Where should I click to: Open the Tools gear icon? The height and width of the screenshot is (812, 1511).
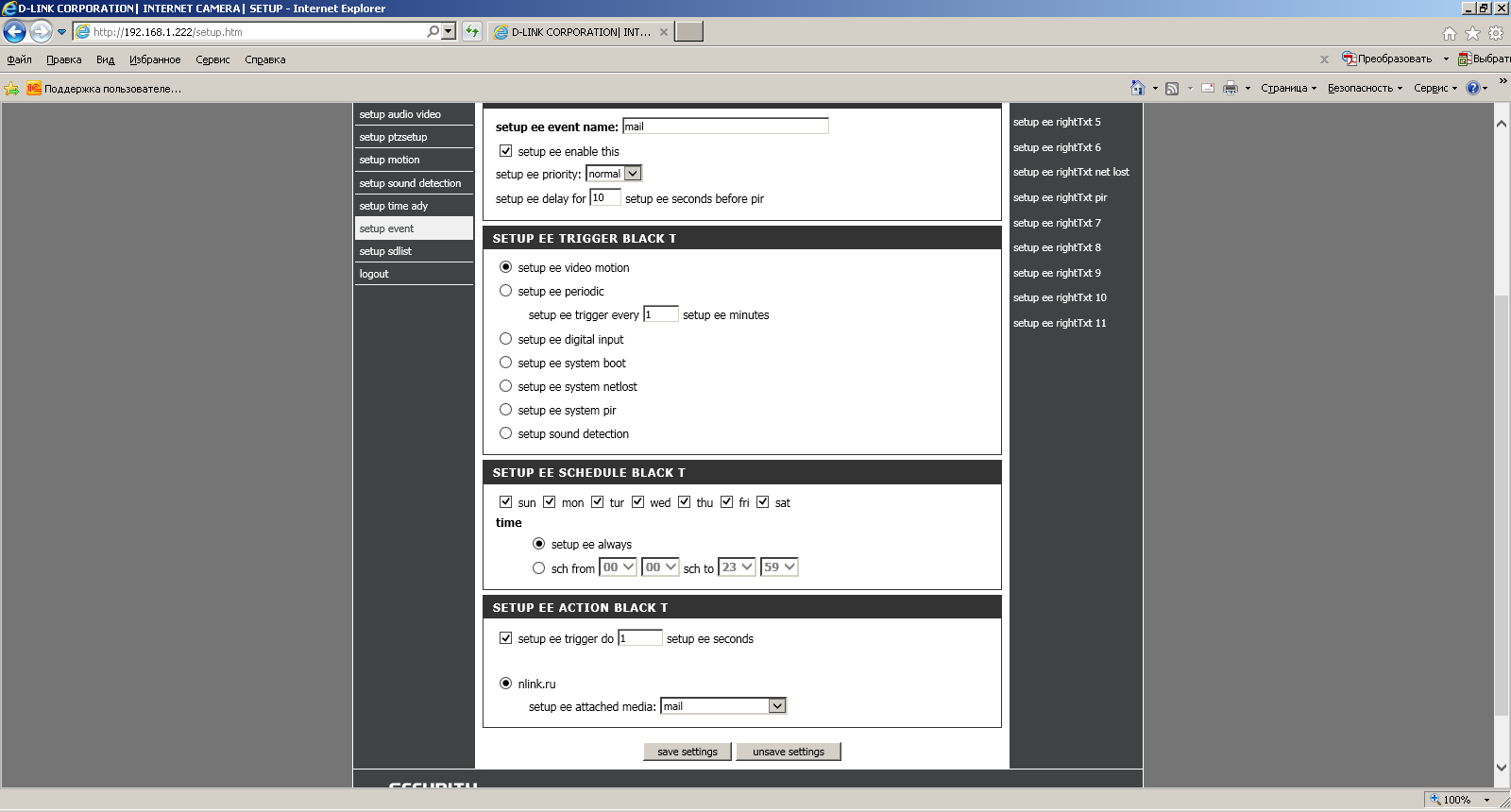[1496, 33]
